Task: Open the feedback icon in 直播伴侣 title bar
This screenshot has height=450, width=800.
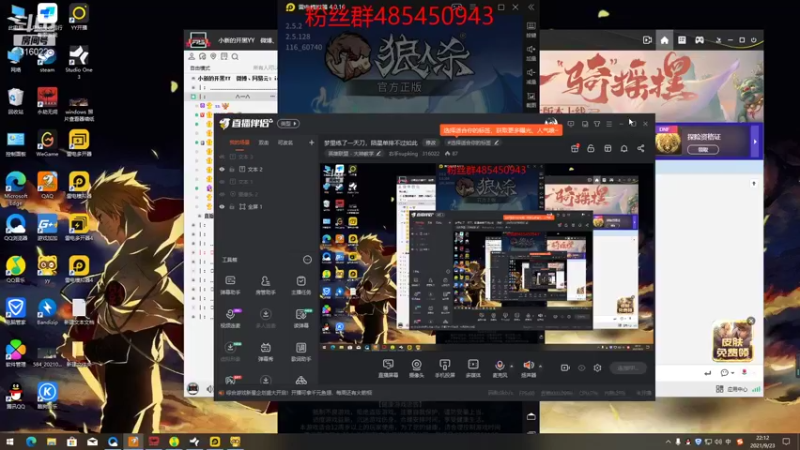Action: coord(571,124)
